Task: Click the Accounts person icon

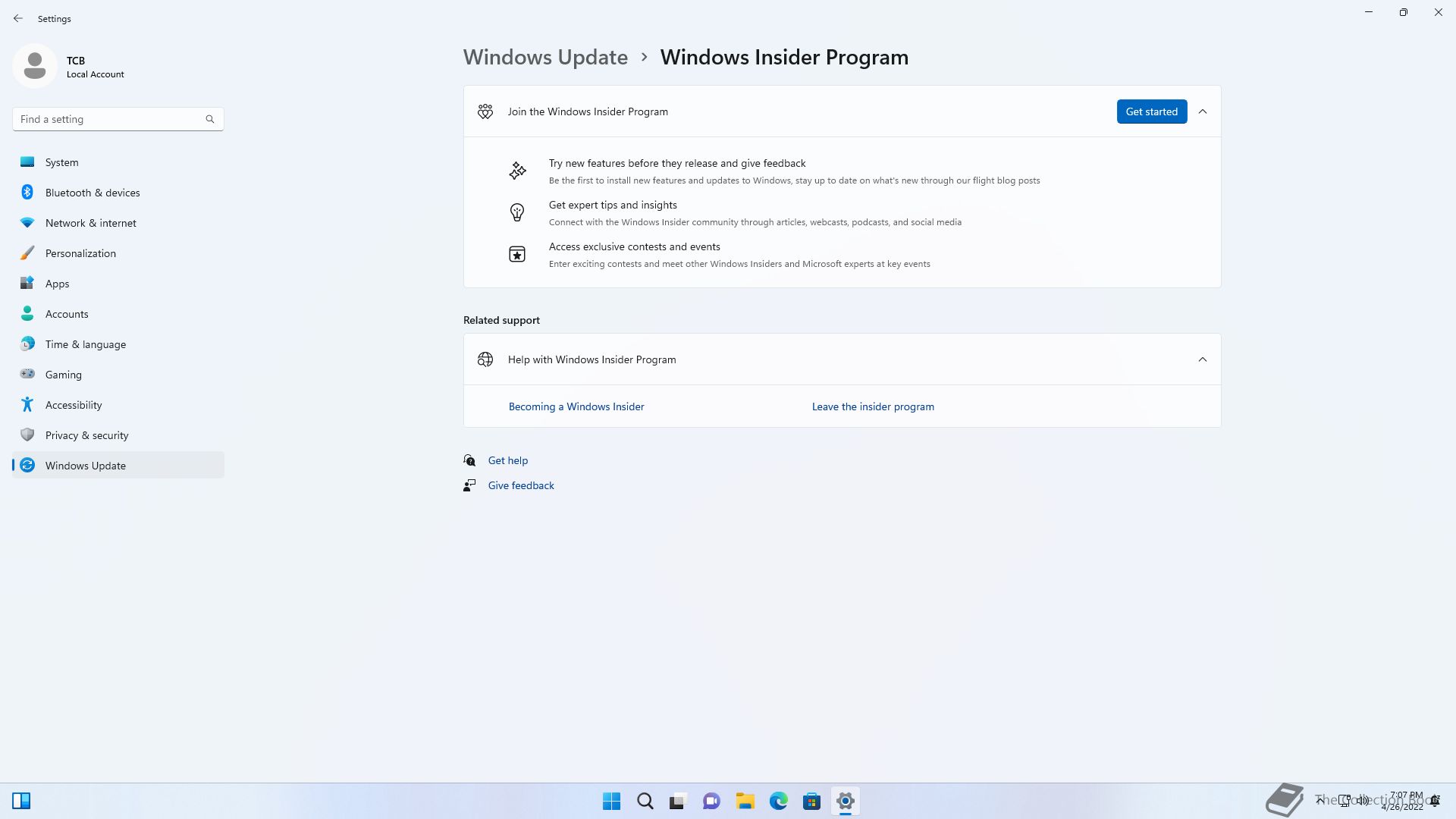Action: 27,313
